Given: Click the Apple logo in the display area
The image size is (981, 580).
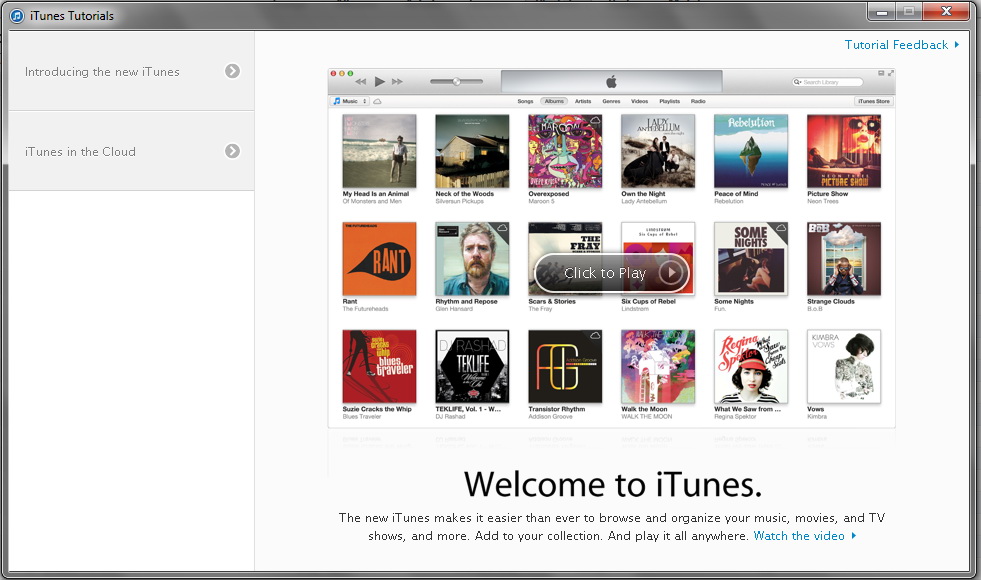Looking at the screenshot, I should [611, 81].
